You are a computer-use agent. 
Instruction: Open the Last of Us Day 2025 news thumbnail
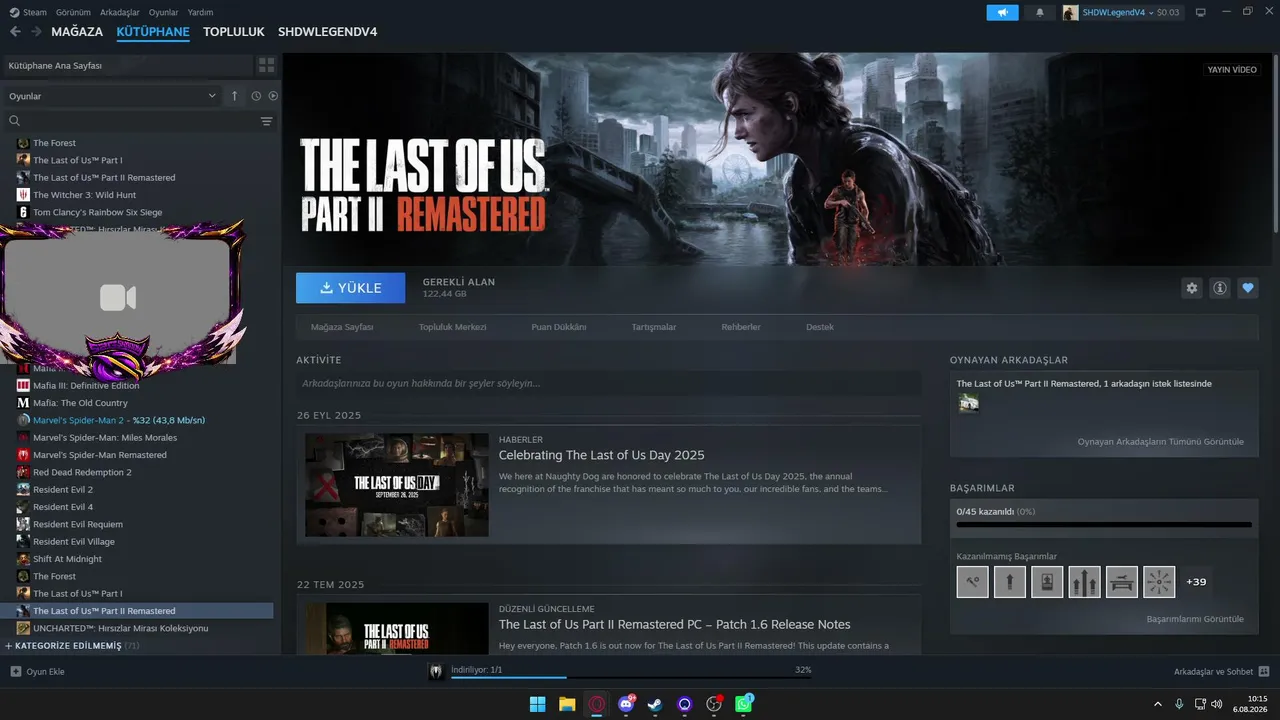(397, 485)
